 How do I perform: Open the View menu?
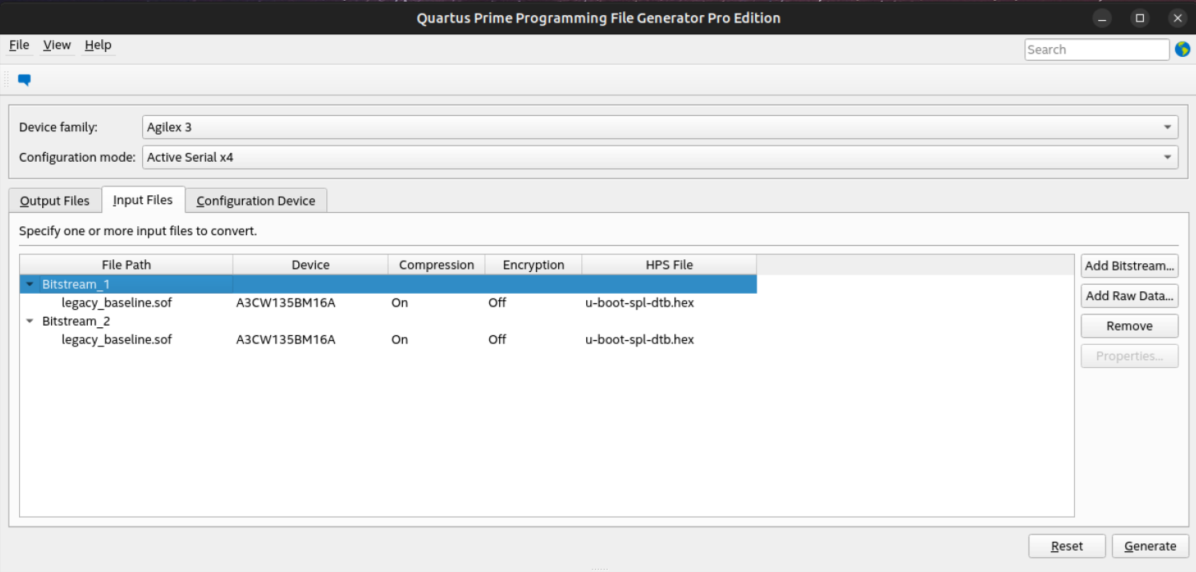[x=57, y=45]
